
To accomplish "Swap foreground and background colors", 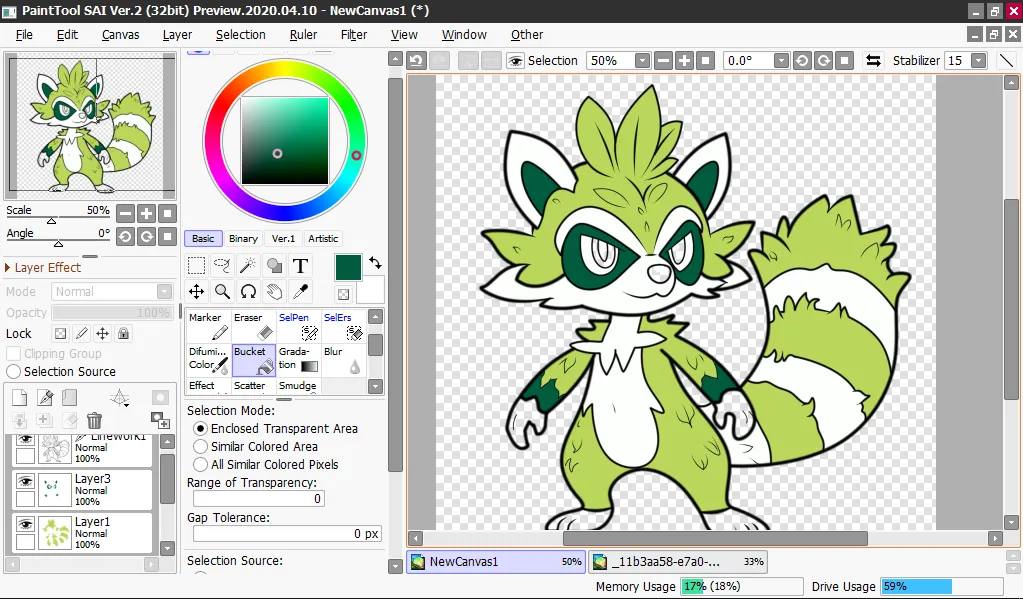I will pyautogui.click(x=375, y=263).
